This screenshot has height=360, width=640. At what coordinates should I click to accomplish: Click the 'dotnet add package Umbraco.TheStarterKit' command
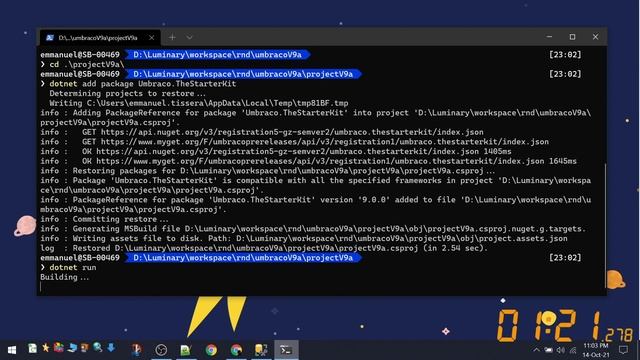pos(138,84)
